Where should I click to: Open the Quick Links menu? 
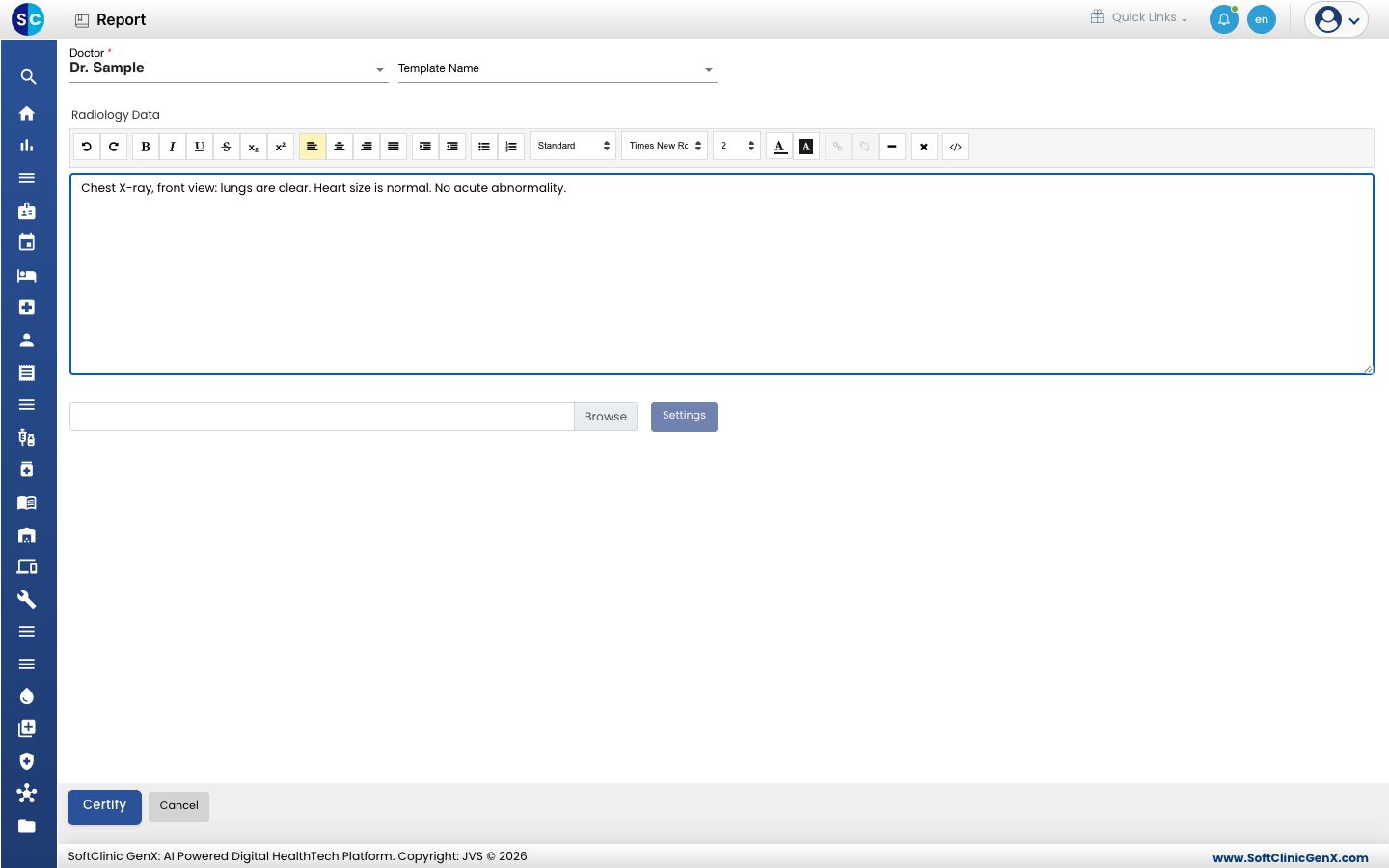1139,17
